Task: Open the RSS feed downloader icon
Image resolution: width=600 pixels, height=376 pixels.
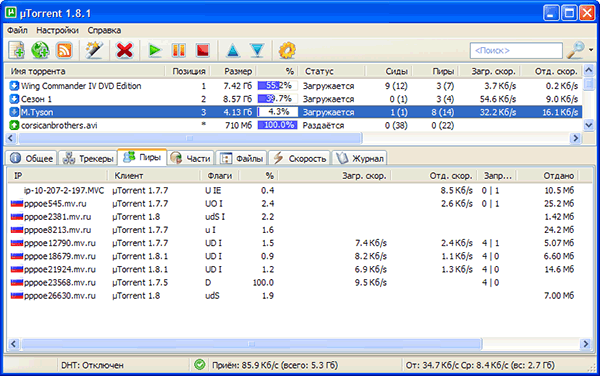Action: click(64, 50)
